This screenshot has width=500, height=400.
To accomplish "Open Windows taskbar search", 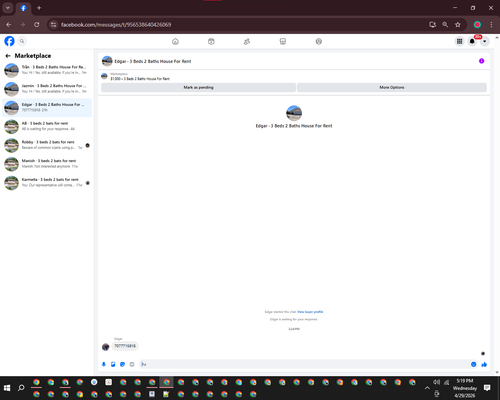I will click(x=21, y=388).
